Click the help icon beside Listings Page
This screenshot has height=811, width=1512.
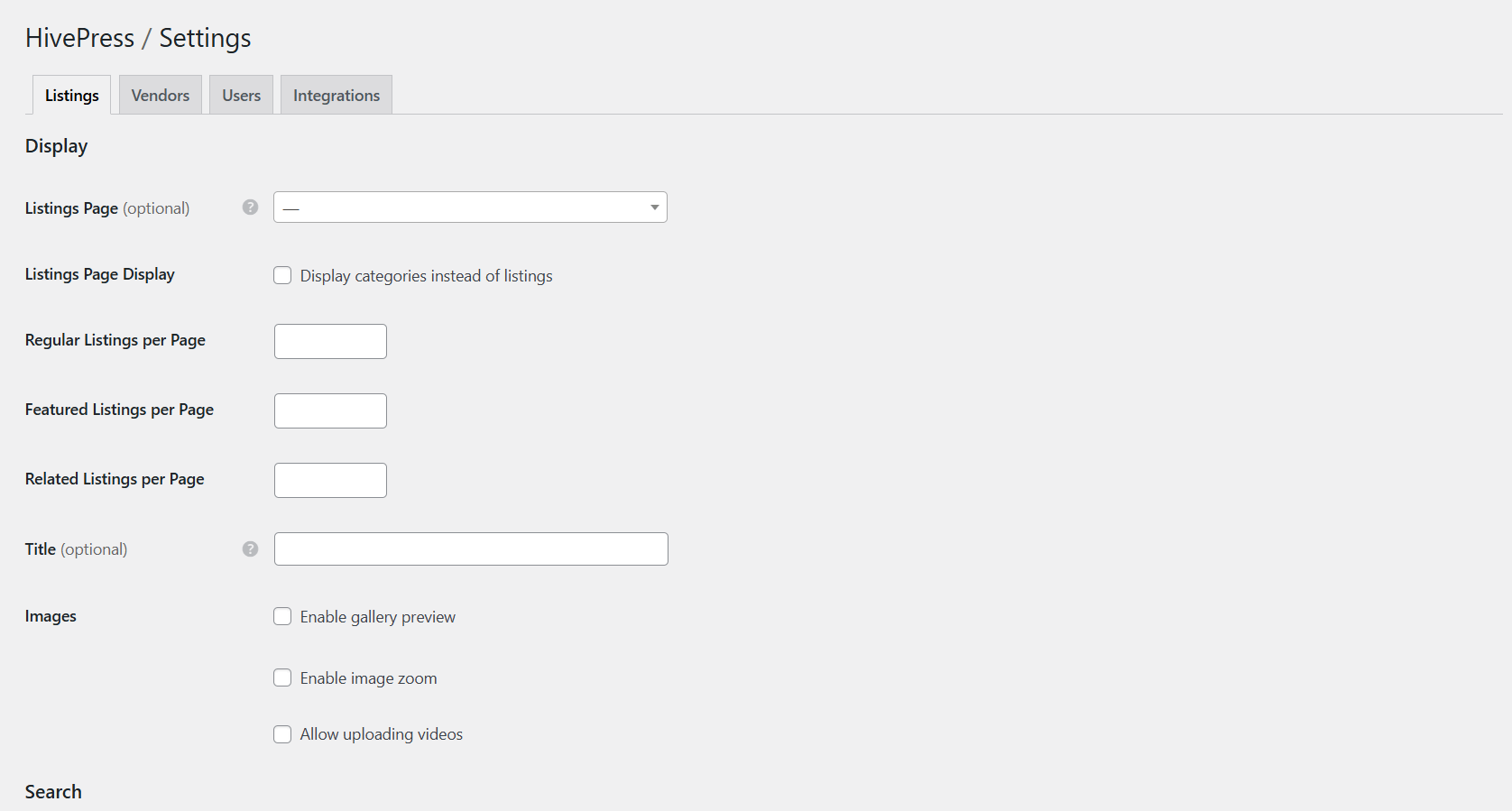point(249,207)
